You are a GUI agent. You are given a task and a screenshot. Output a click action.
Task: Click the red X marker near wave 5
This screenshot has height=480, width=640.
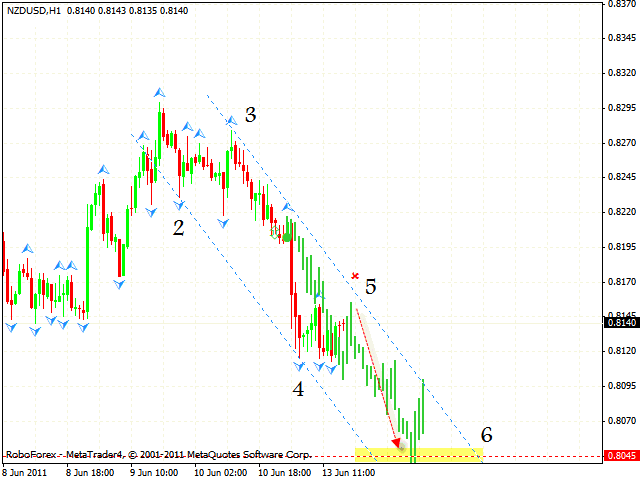coord(355,276)
